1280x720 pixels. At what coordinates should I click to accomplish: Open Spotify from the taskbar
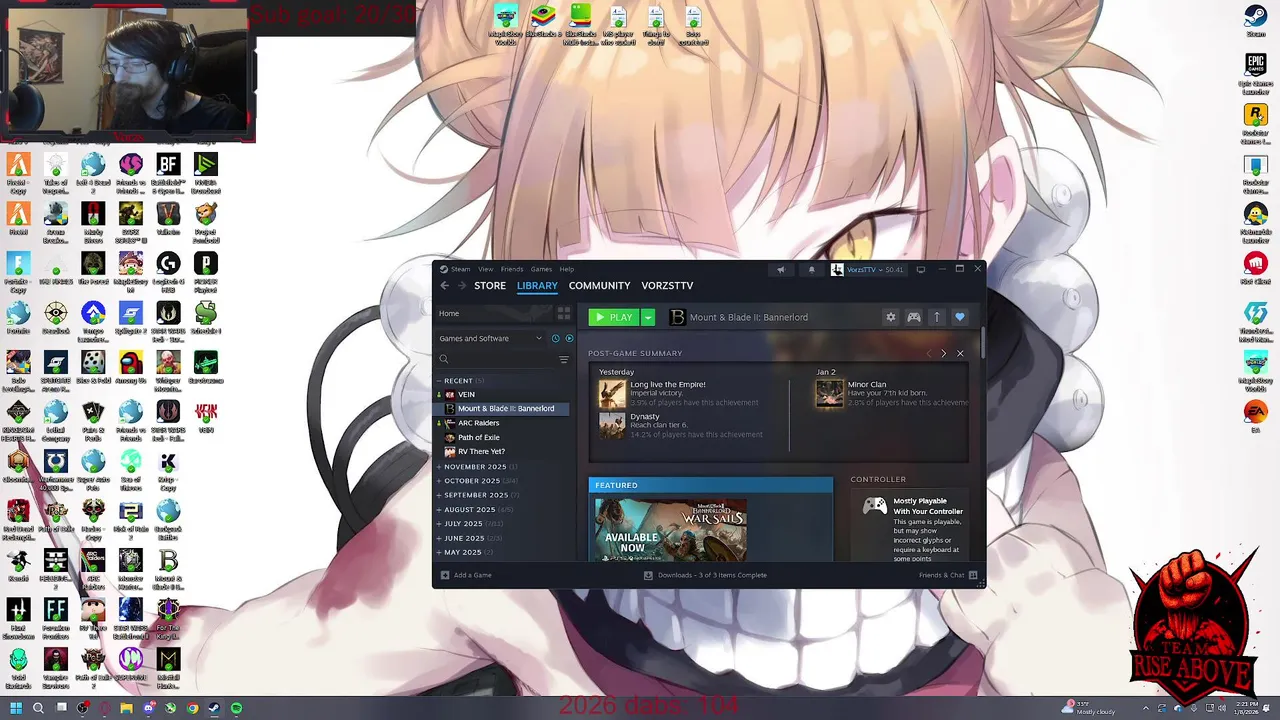click(x=236, y=708)
